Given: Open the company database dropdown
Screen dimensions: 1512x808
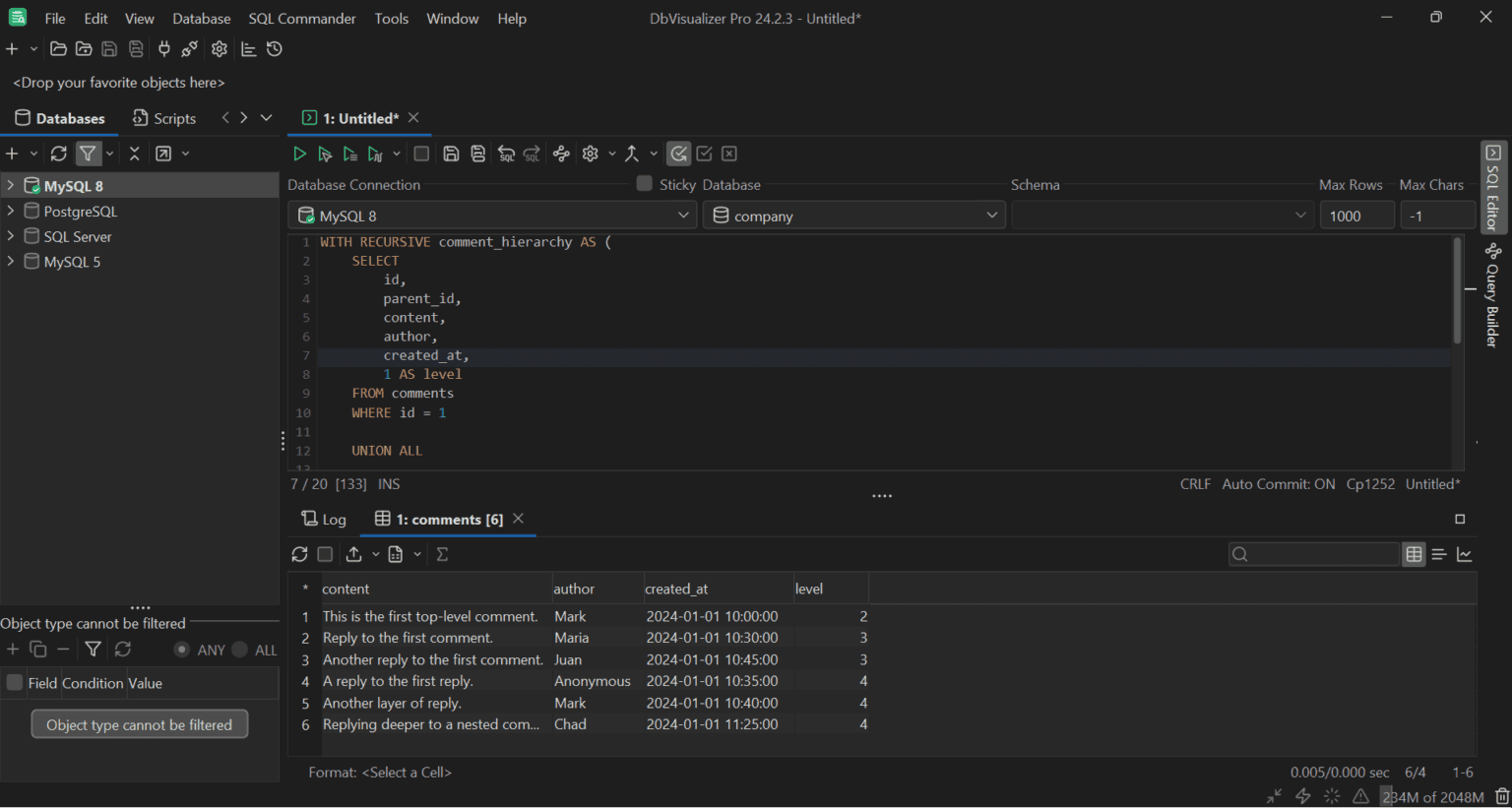Looking at the screenshot, I should click(x=854, y=215).
